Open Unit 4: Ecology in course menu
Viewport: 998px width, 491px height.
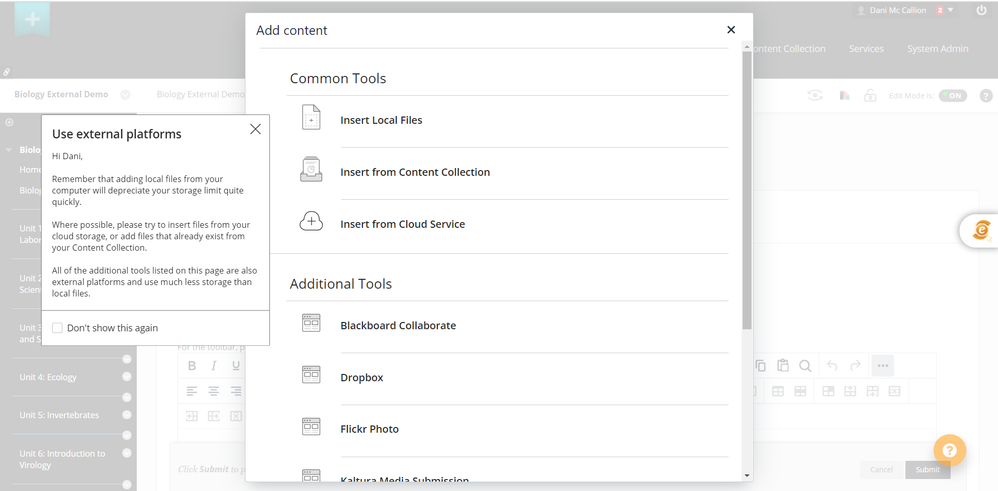[48, 377]
